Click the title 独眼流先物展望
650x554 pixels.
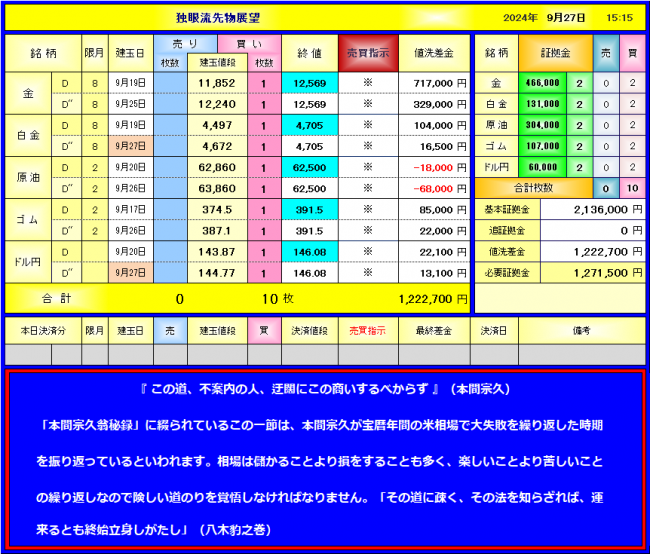tap(218, 18)
